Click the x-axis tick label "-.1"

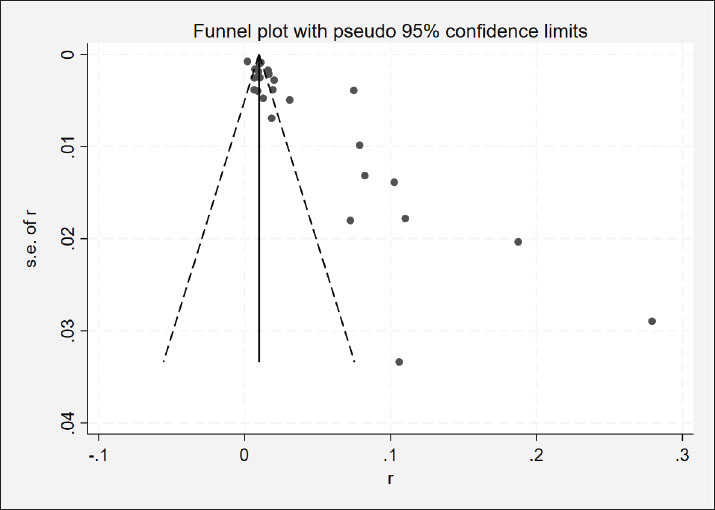pos(98,456)
